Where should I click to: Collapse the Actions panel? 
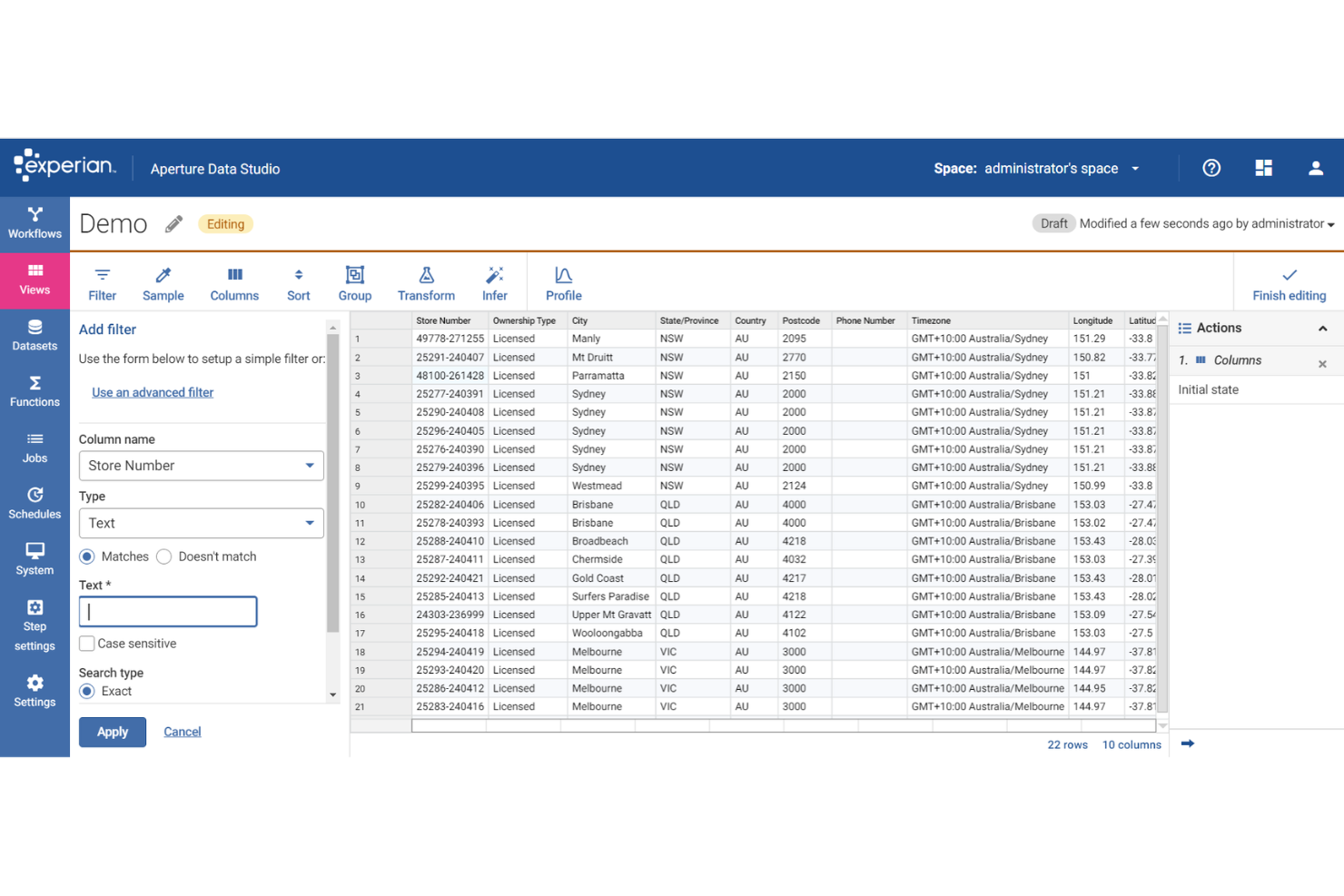point(1321,328)
